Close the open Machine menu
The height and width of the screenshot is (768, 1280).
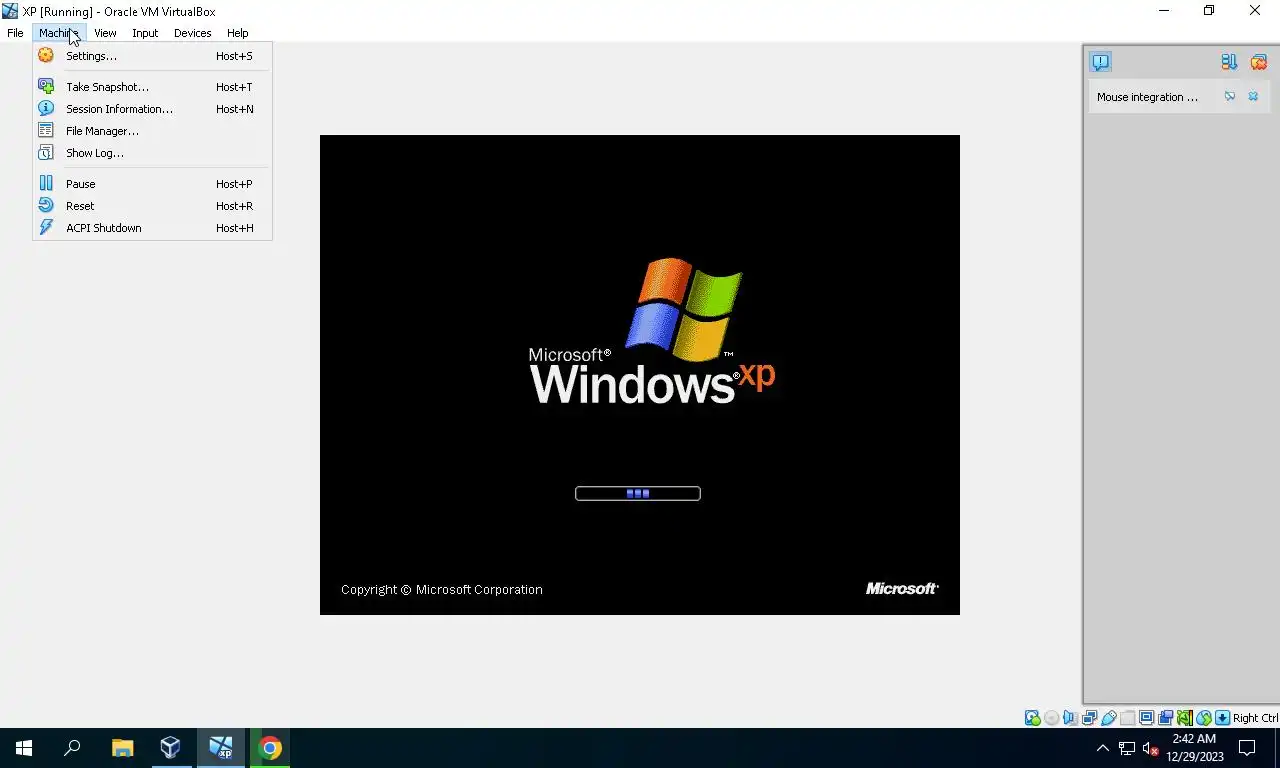click(58, 33)
